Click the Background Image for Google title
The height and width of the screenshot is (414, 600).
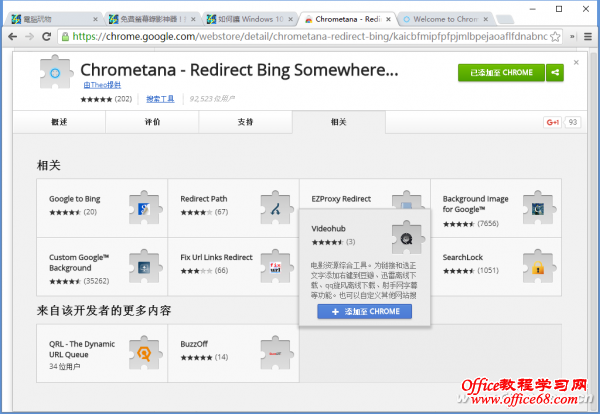tap(476, 204)
